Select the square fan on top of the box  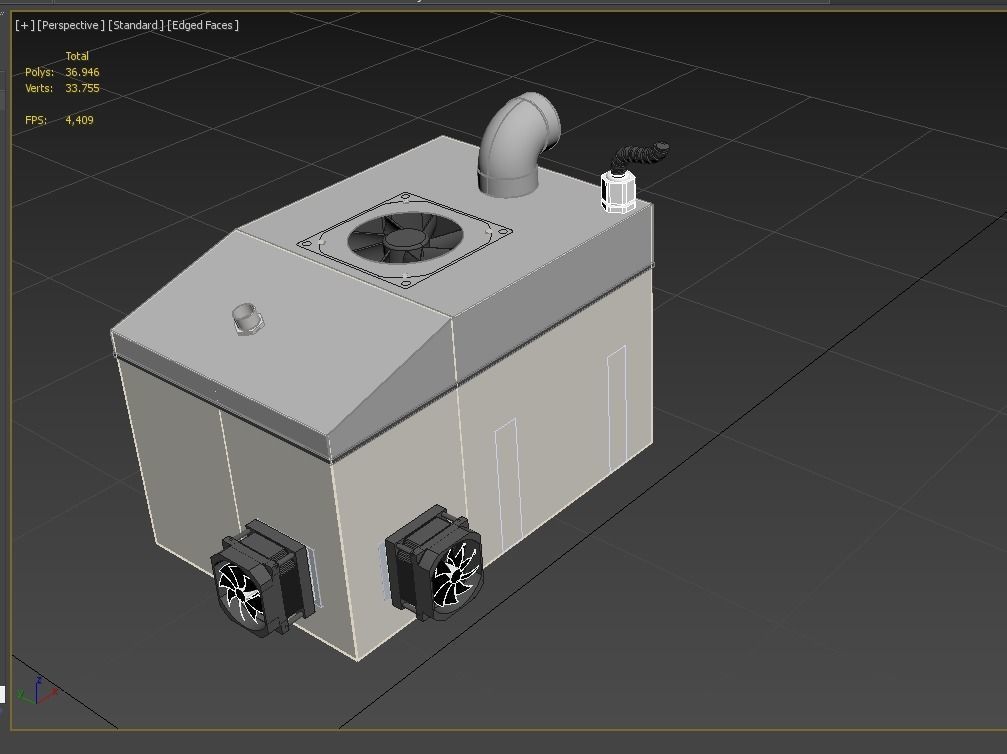point(405,239)
